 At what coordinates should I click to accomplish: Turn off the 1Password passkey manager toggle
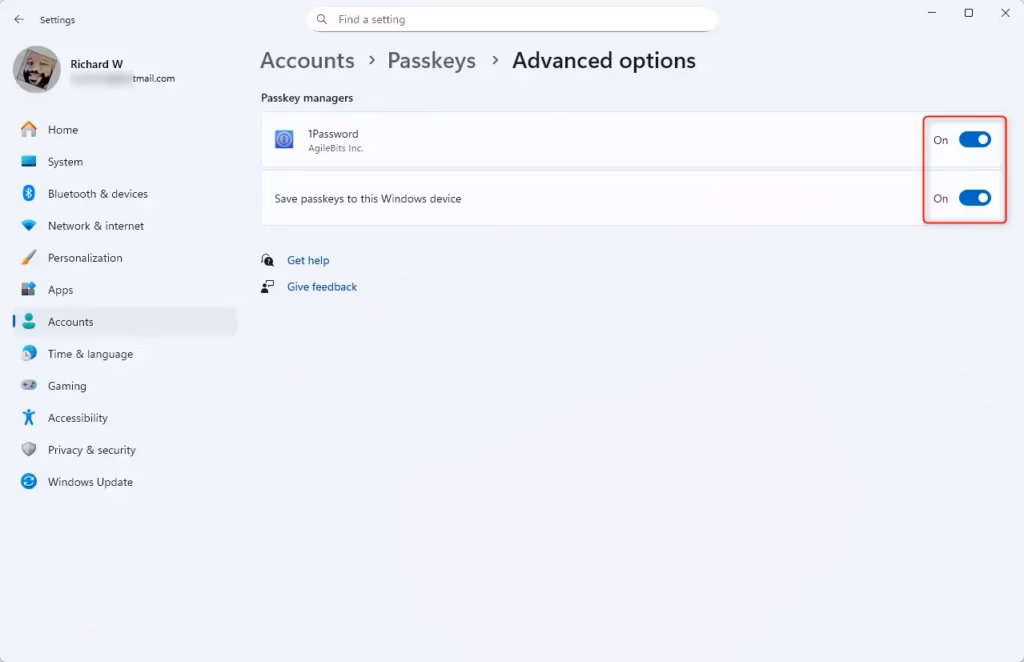click(x=974, y=140)
